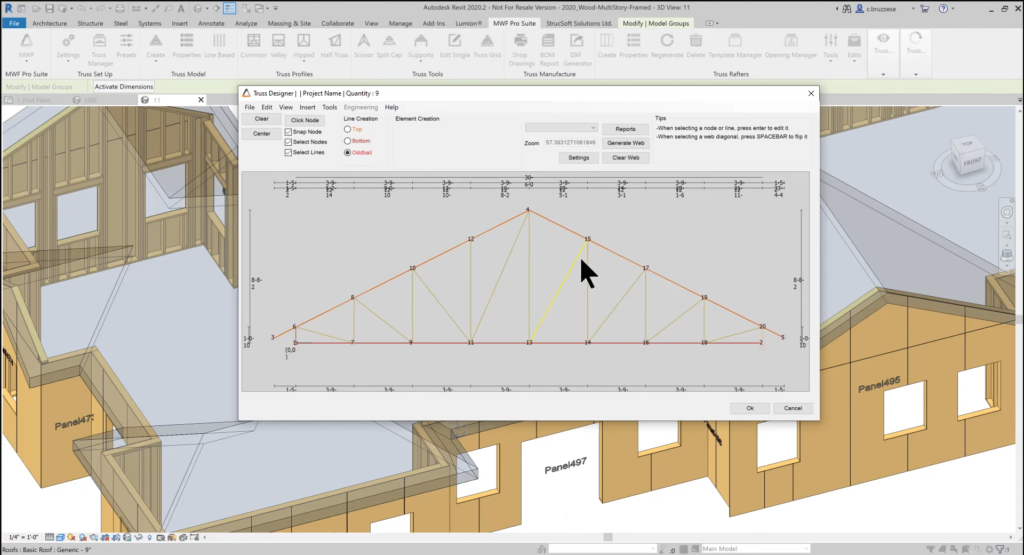Click Activate Dimensions in the options bar
This screenshot has width=1024, height=555.
point(124,86)
